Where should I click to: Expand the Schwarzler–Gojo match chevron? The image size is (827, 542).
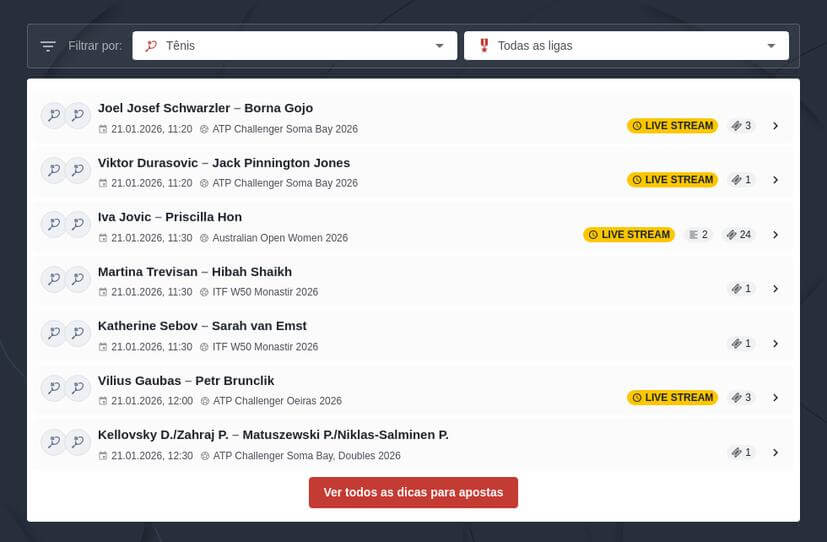point(775,126)
